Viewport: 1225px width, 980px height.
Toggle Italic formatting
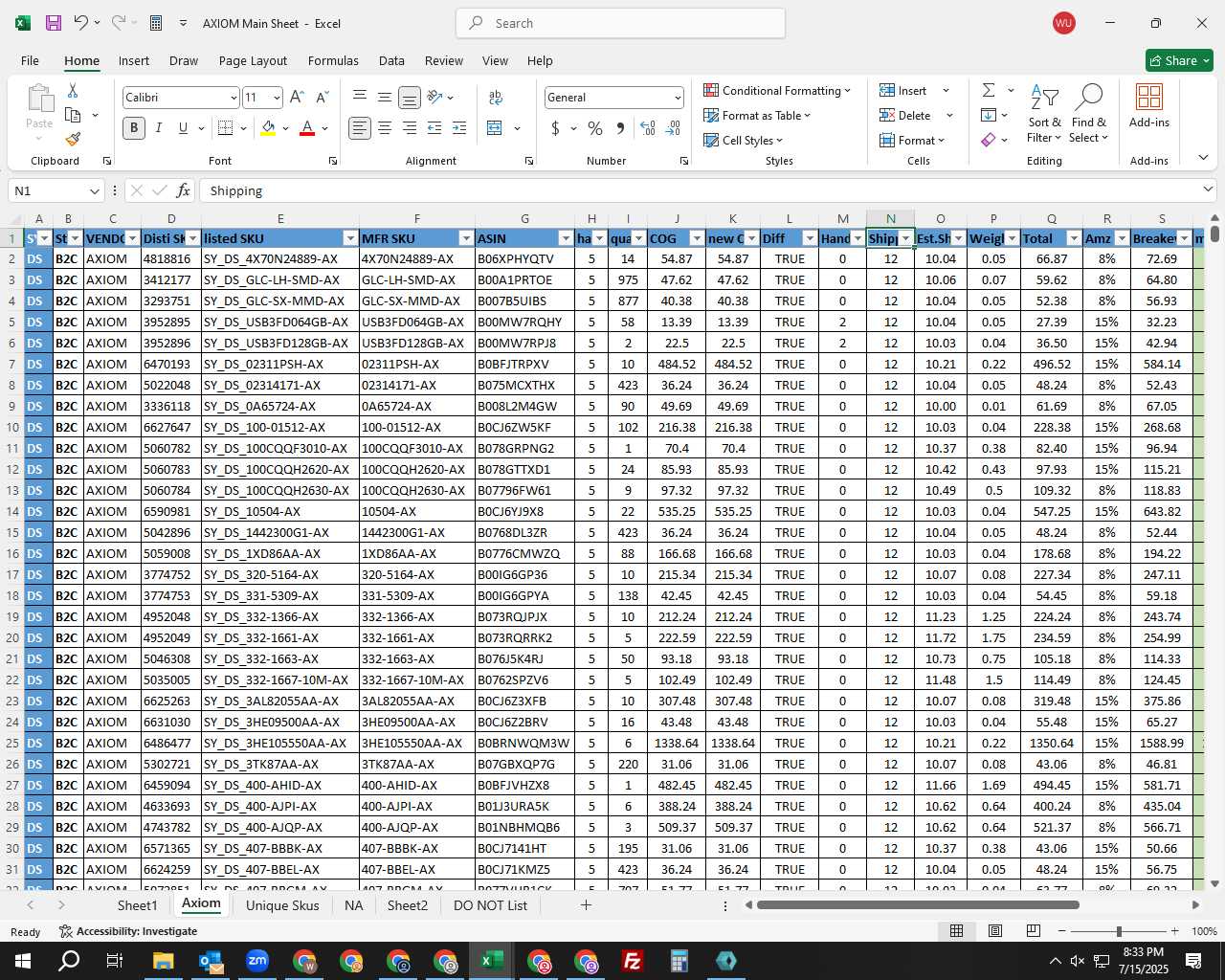(159, 128)
